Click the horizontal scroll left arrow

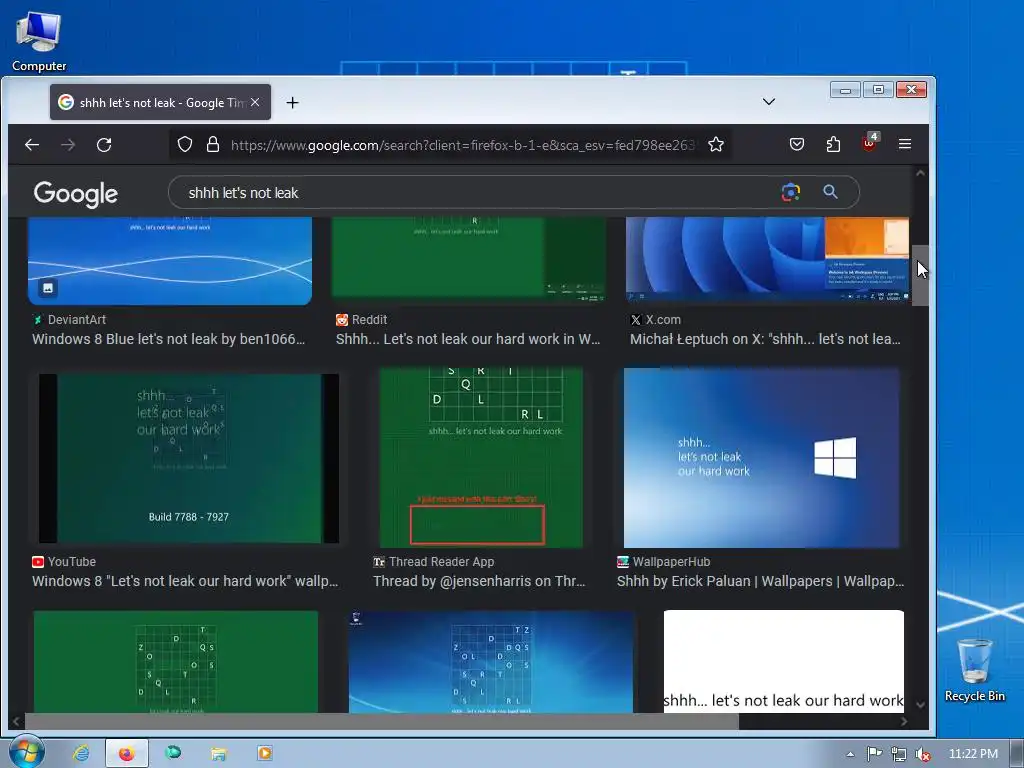pos(17,722)
